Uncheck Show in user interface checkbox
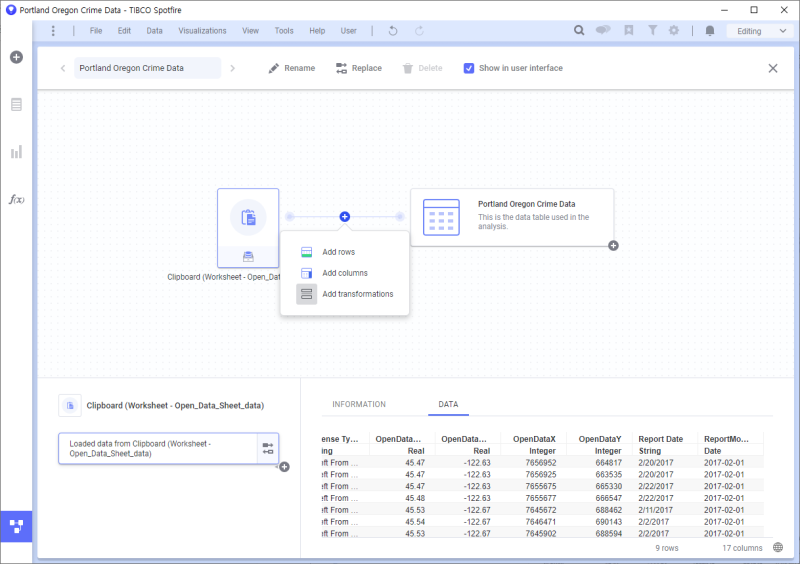 469,68
